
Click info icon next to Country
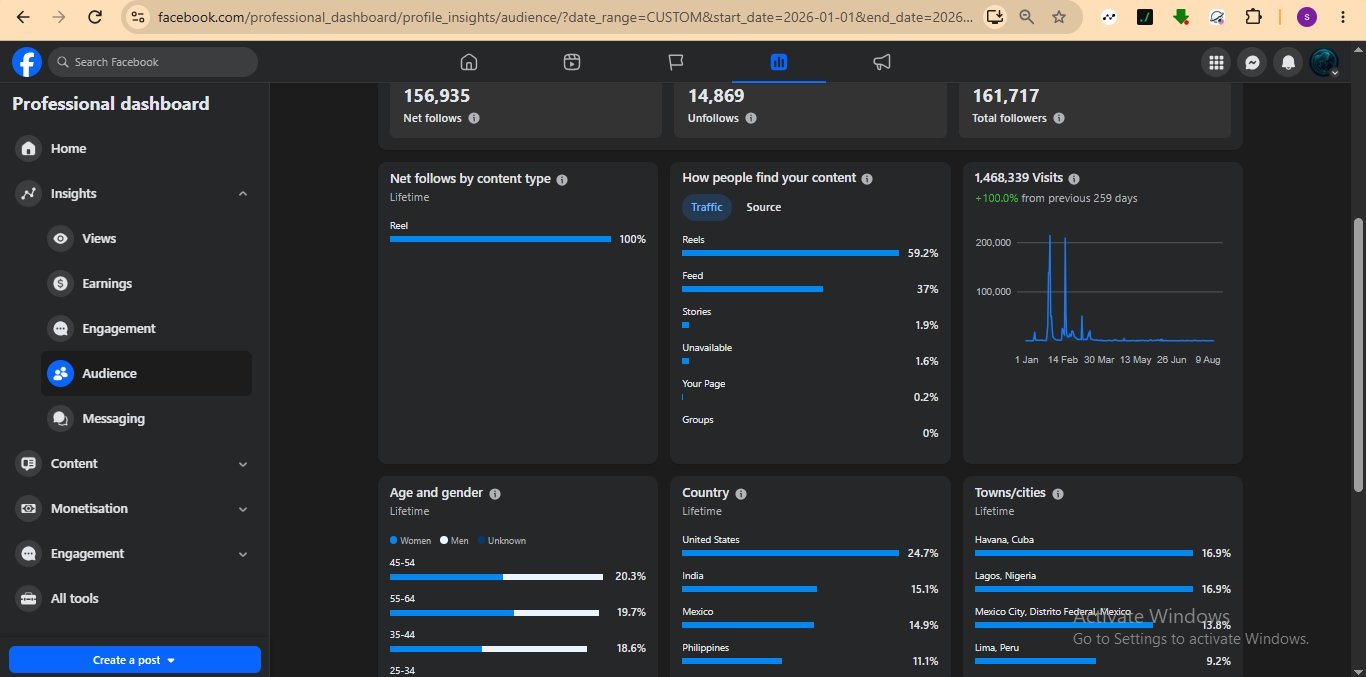click(x=741, y=494)
